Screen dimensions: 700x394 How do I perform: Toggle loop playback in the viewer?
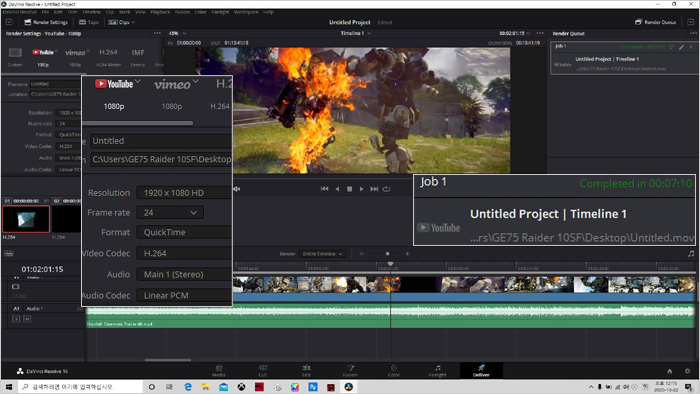click(387, 189)
